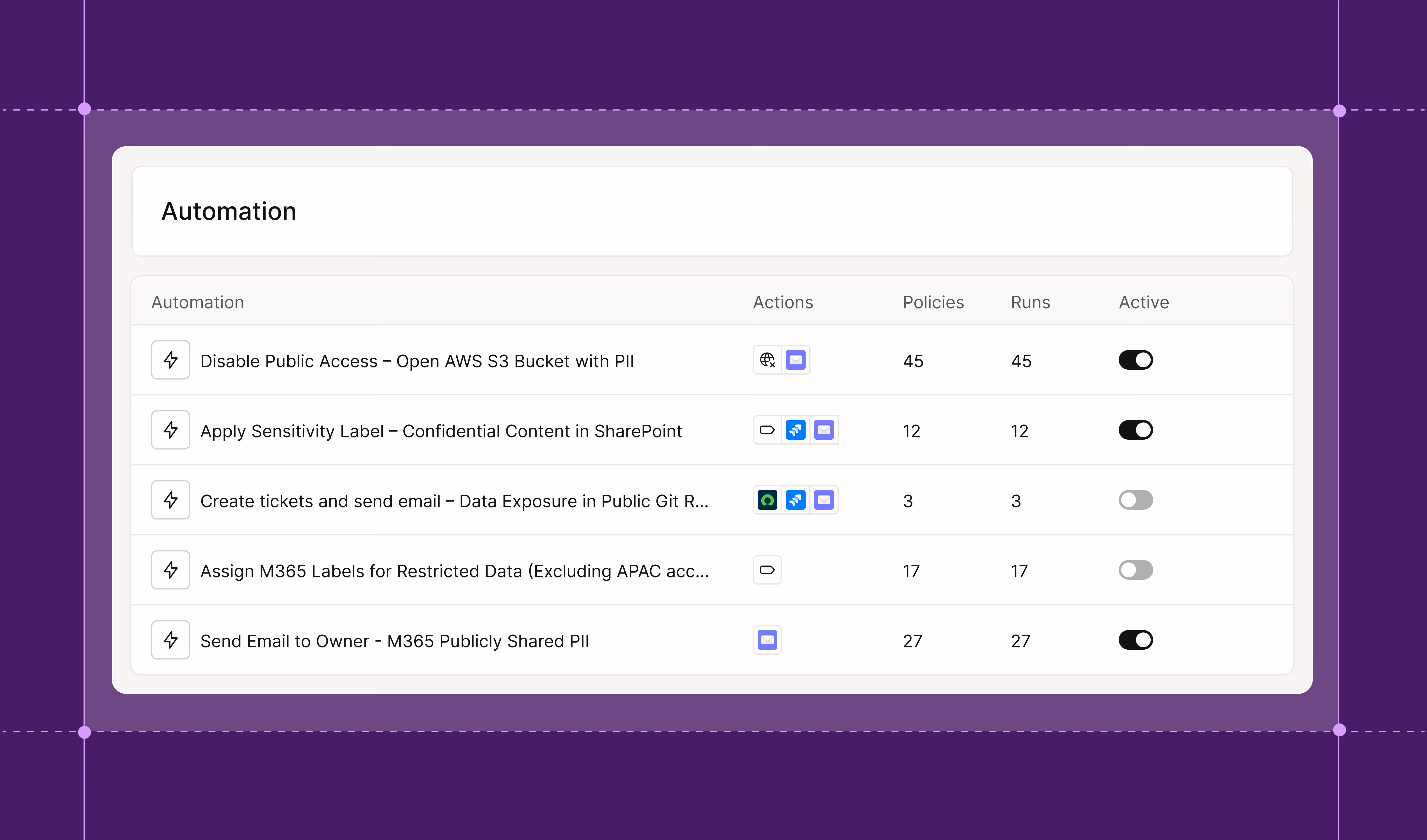Select email action icon in Apply Sensitivity Label row

[x=824, y=430]
